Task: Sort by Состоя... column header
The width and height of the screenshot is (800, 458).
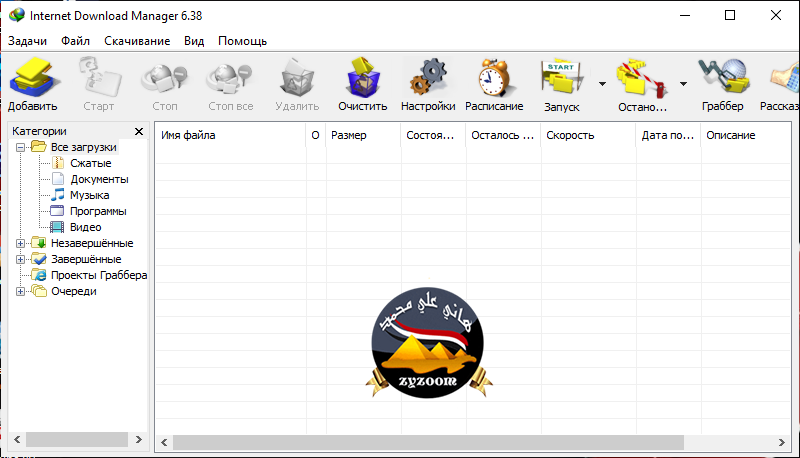Action: coord(433,135)
